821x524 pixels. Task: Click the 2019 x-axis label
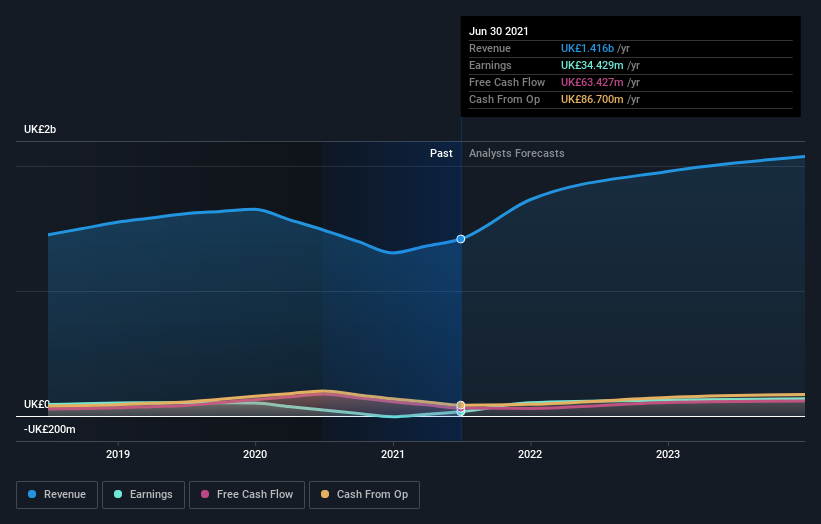[x=118, y=454]
